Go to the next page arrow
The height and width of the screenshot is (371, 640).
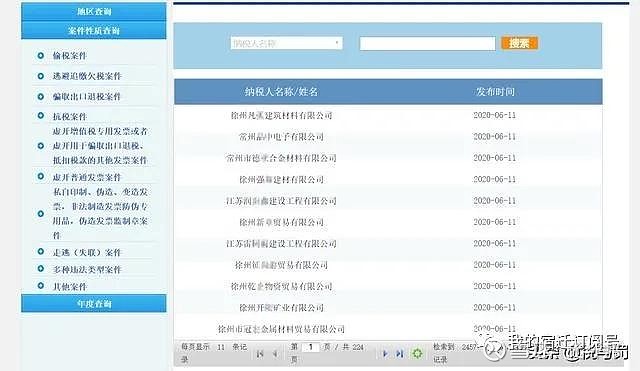[384, 353]
